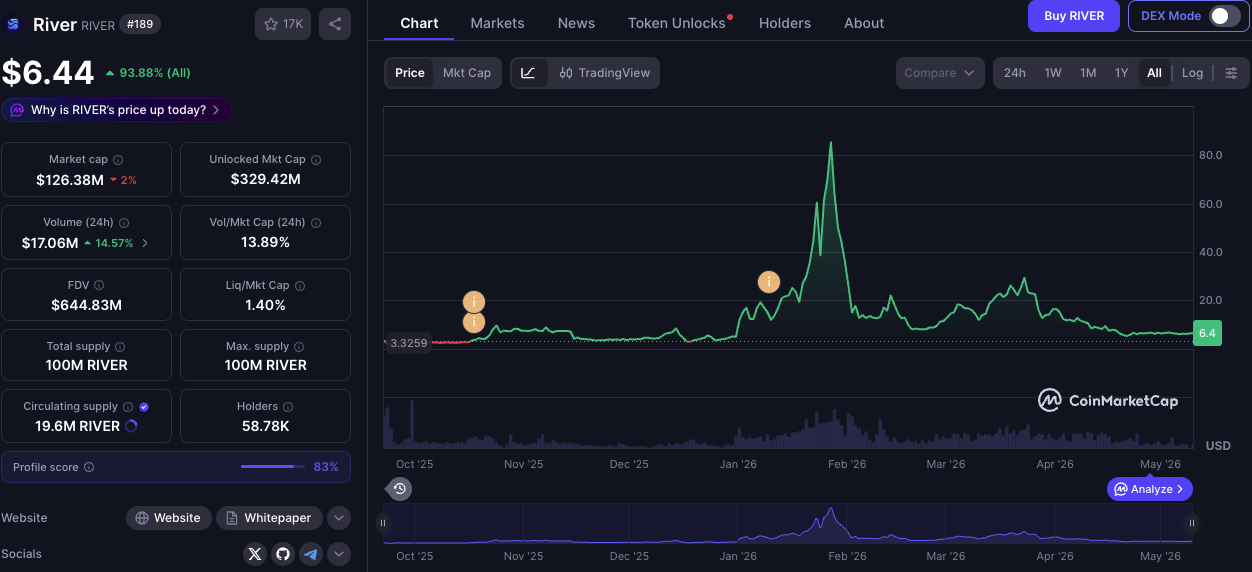Click the #189 rank badge
This screenshot has width=1252, height=572.
click(x=141, y=24)
